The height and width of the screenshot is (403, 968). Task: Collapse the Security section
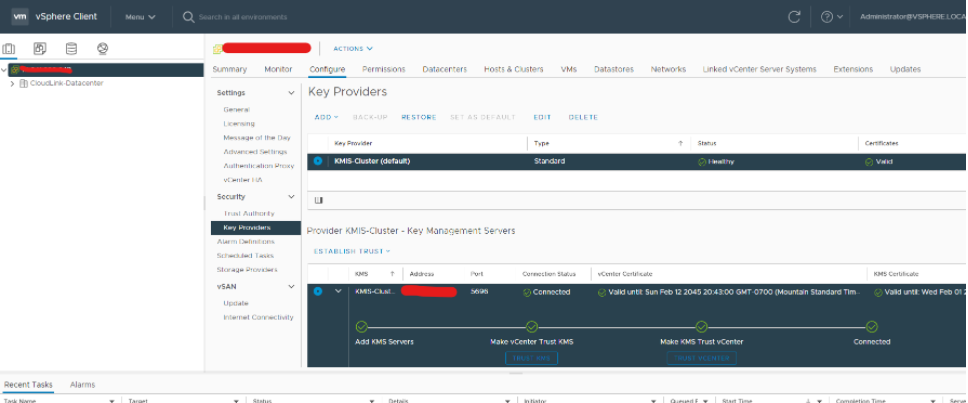(x=291, y=197)
